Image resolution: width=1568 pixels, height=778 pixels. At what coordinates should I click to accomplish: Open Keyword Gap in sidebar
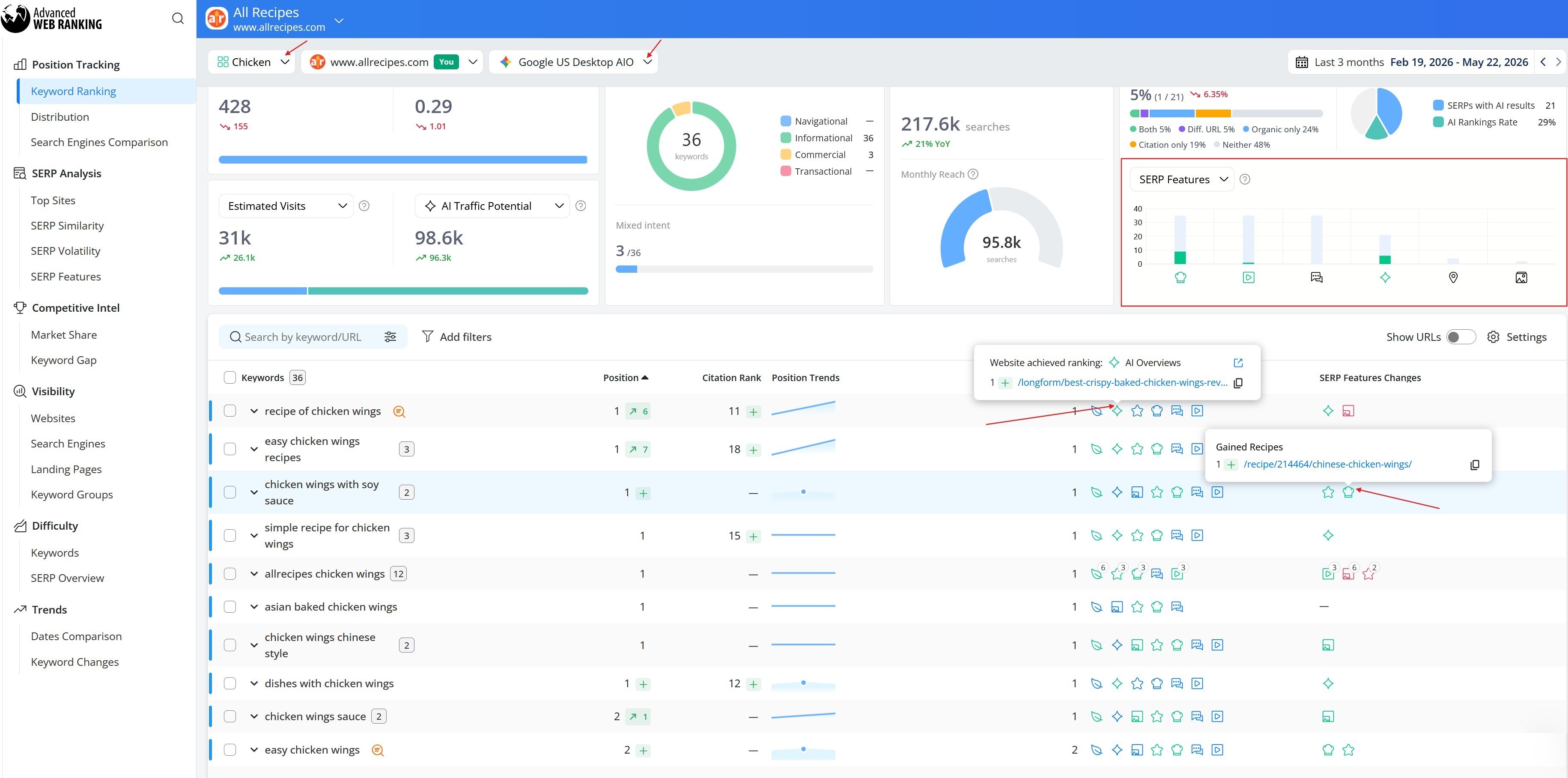point(64,360)
